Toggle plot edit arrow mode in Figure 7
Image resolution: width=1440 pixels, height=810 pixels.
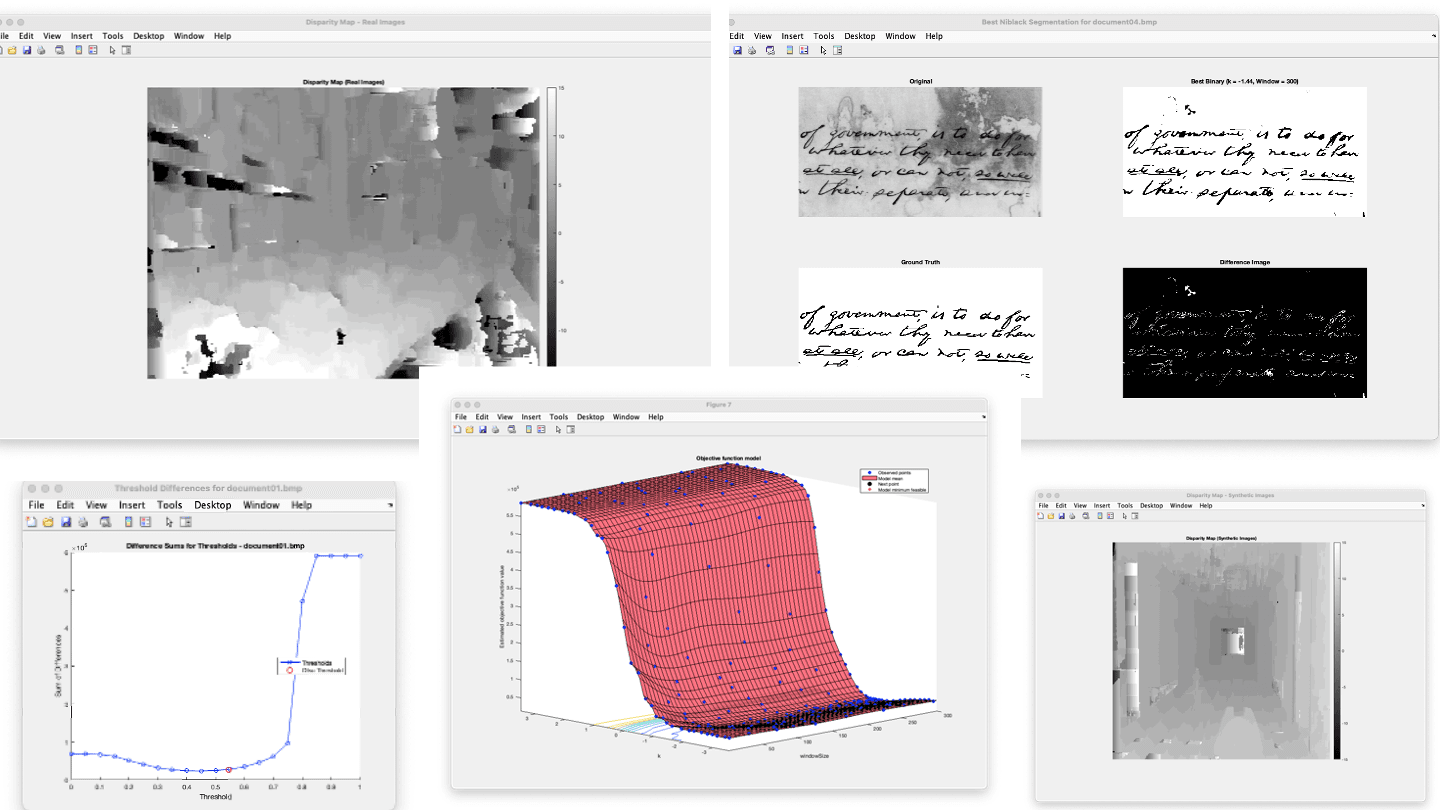click(x=558, y=429)
